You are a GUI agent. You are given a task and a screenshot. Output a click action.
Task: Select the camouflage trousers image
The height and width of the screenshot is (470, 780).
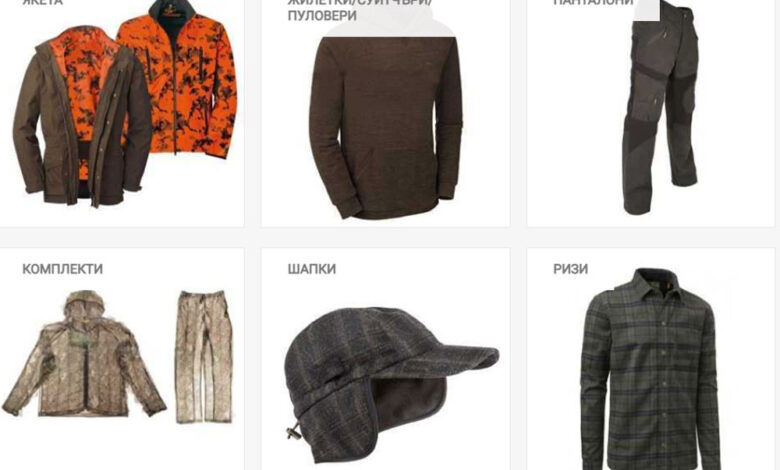tap(204, 357)
